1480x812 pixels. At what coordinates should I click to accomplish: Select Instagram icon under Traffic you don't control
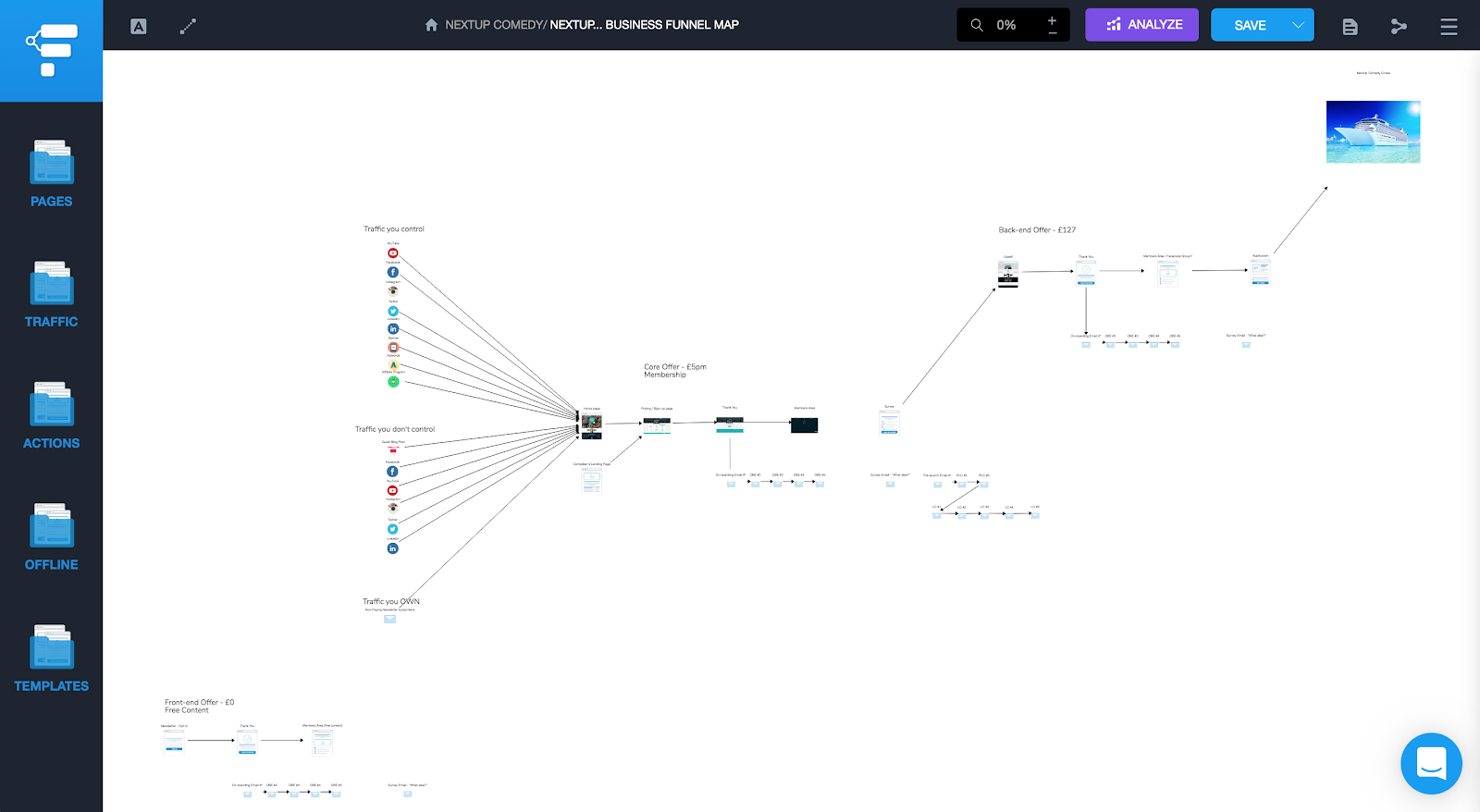click(392, 508)
